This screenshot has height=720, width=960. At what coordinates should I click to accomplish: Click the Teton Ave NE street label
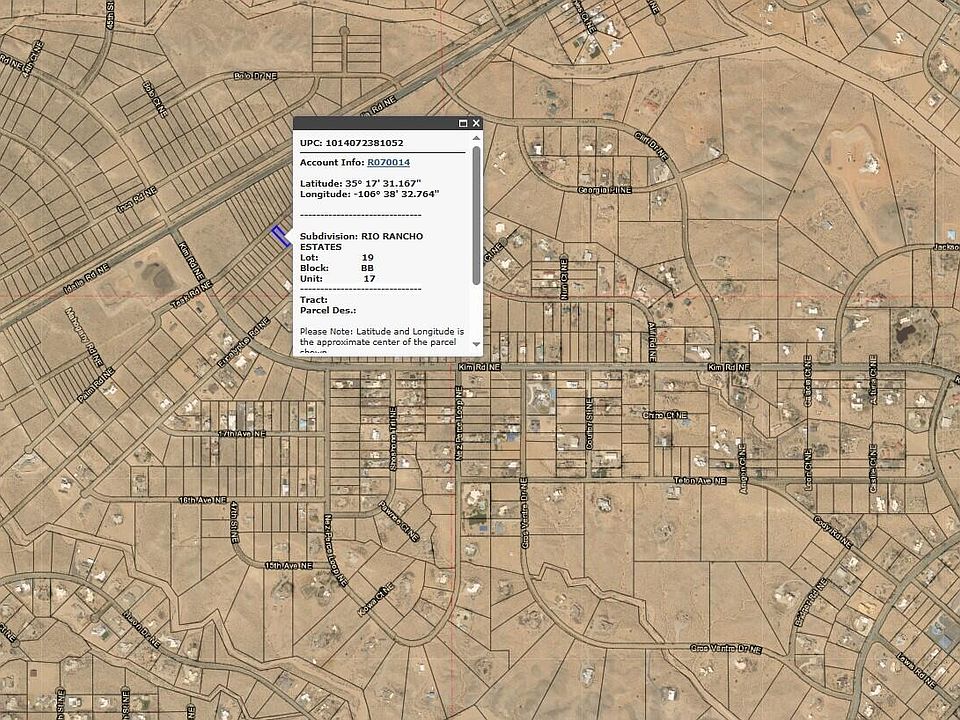[x=700, y=481]
